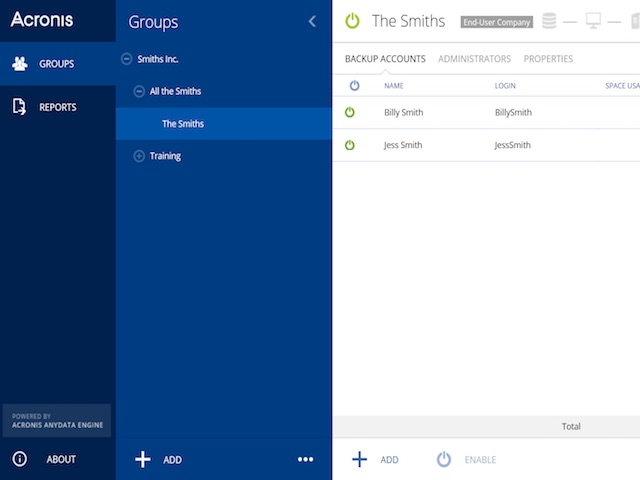The width and height of the screenshot is (640, 480).
Task: Click the About label
Action: [61, 460]
